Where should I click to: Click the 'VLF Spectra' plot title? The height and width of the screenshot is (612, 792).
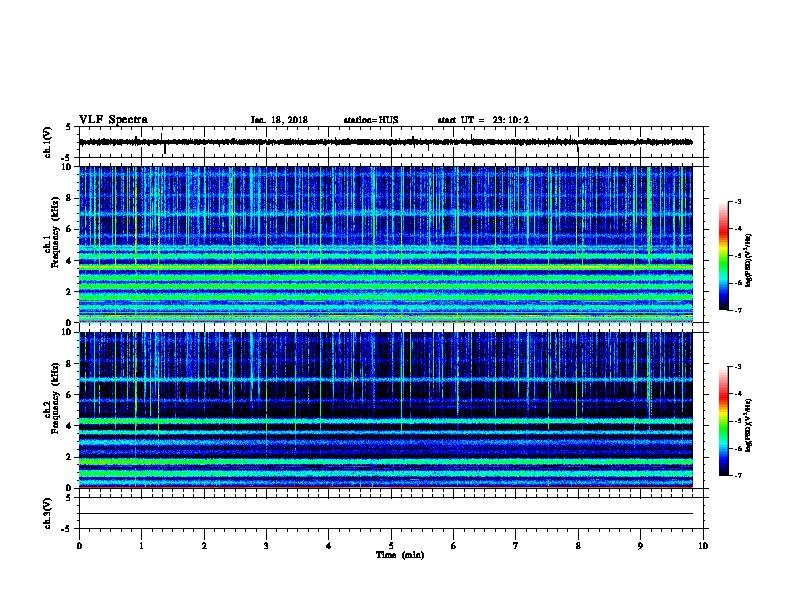pos(113,120)
